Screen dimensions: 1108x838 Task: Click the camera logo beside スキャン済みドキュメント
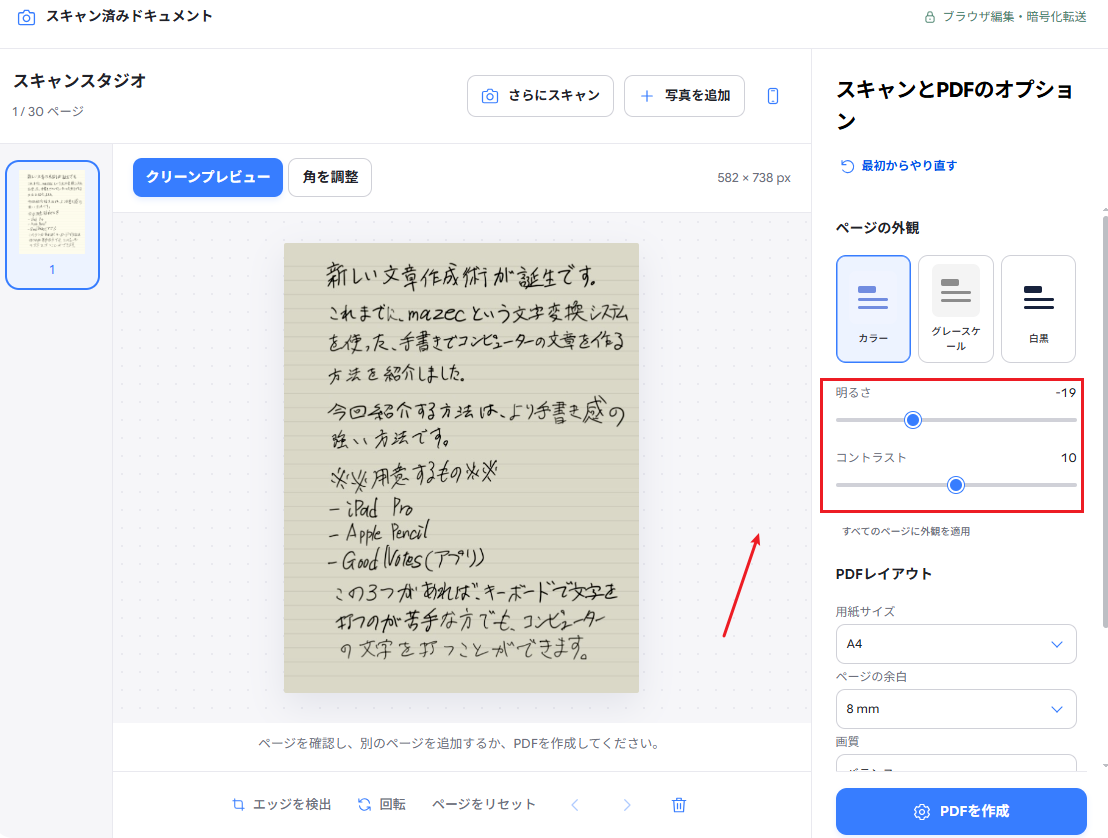(x=26, y=18)
